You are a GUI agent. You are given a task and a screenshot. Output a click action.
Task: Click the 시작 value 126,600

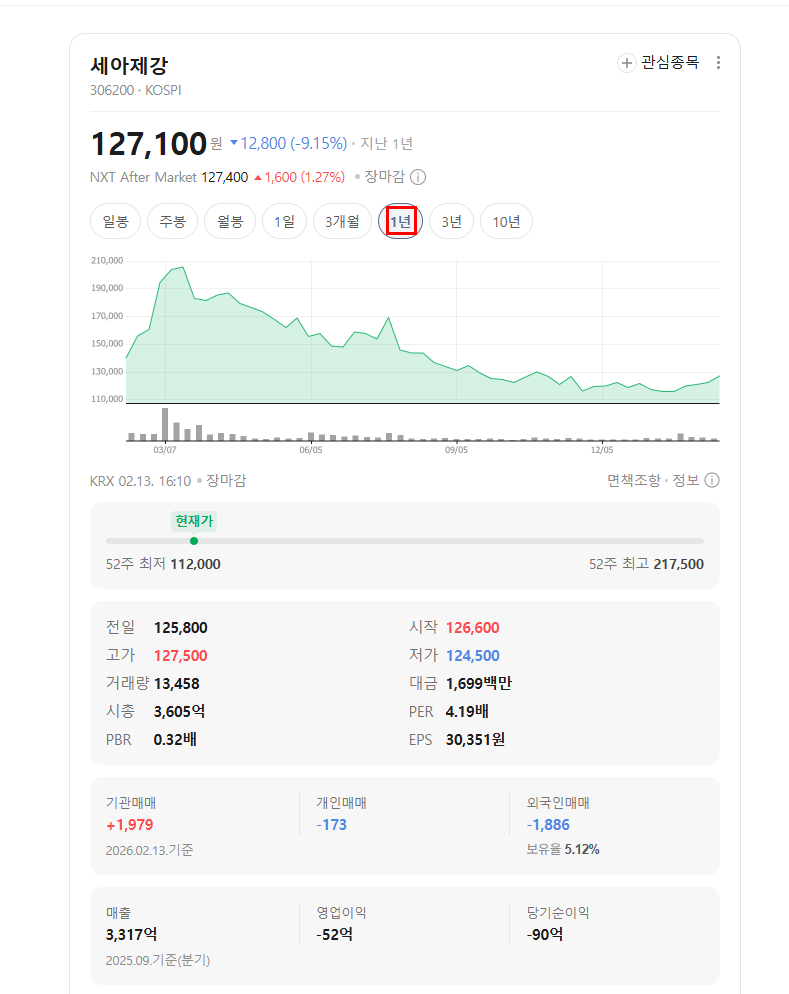(473, 628)
